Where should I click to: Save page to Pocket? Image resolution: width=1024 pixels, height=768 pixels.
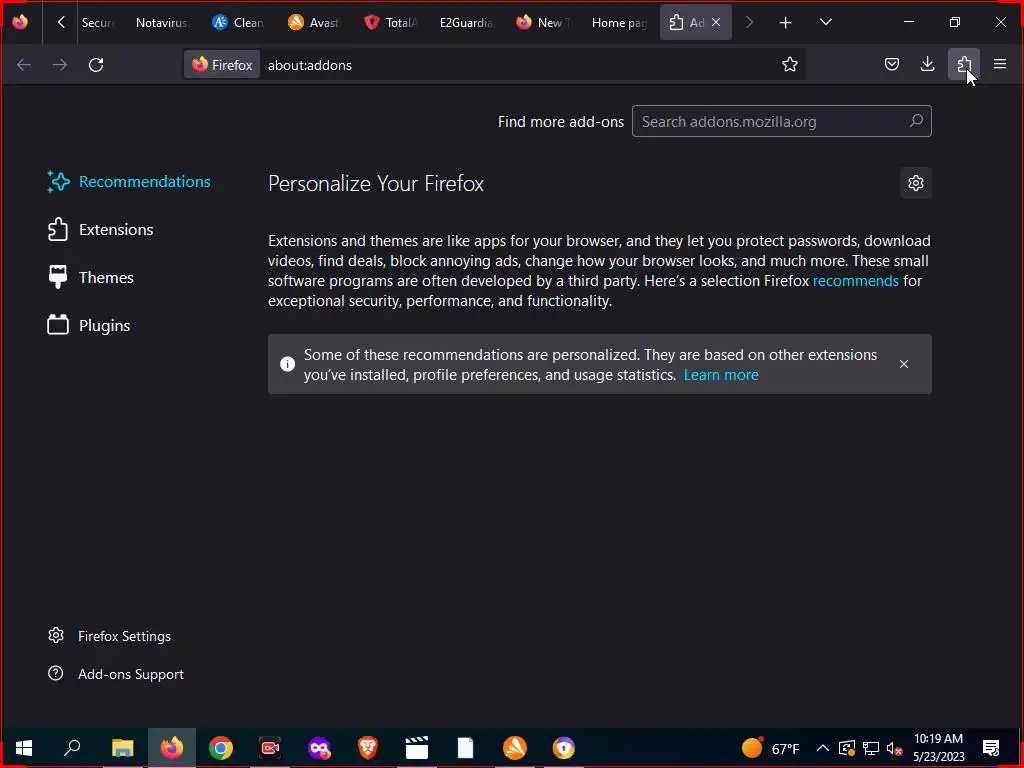click(x=891, y=64)
